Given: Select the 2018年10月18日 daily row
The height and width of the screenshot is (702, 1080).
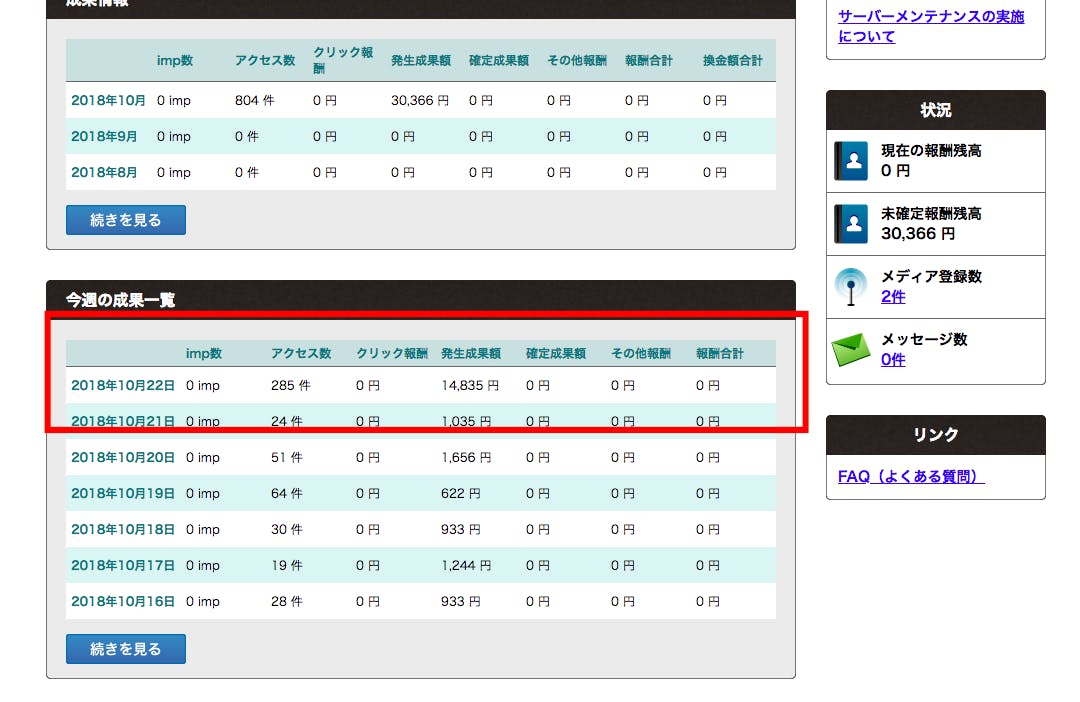Looking at the screenshot, I should pyautogui.click(x=122, y=530).
